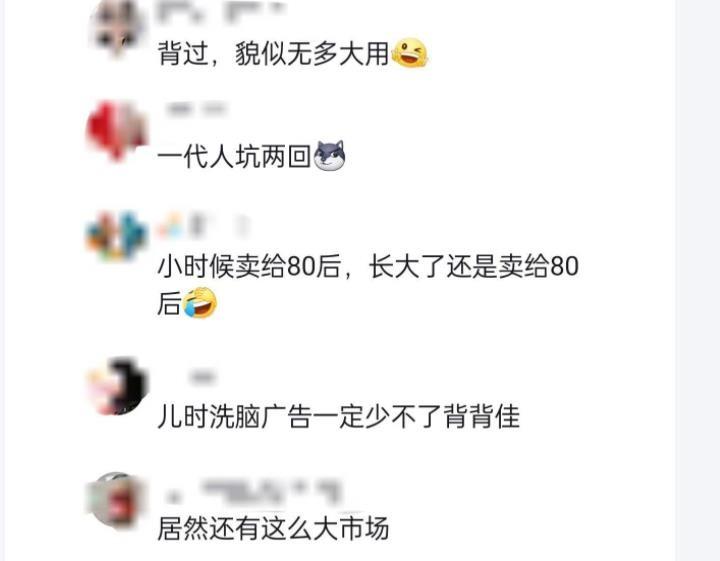
Task: Select the comment 儿时洗脑广告一定少不了背背佳
Action: [338, 416]
